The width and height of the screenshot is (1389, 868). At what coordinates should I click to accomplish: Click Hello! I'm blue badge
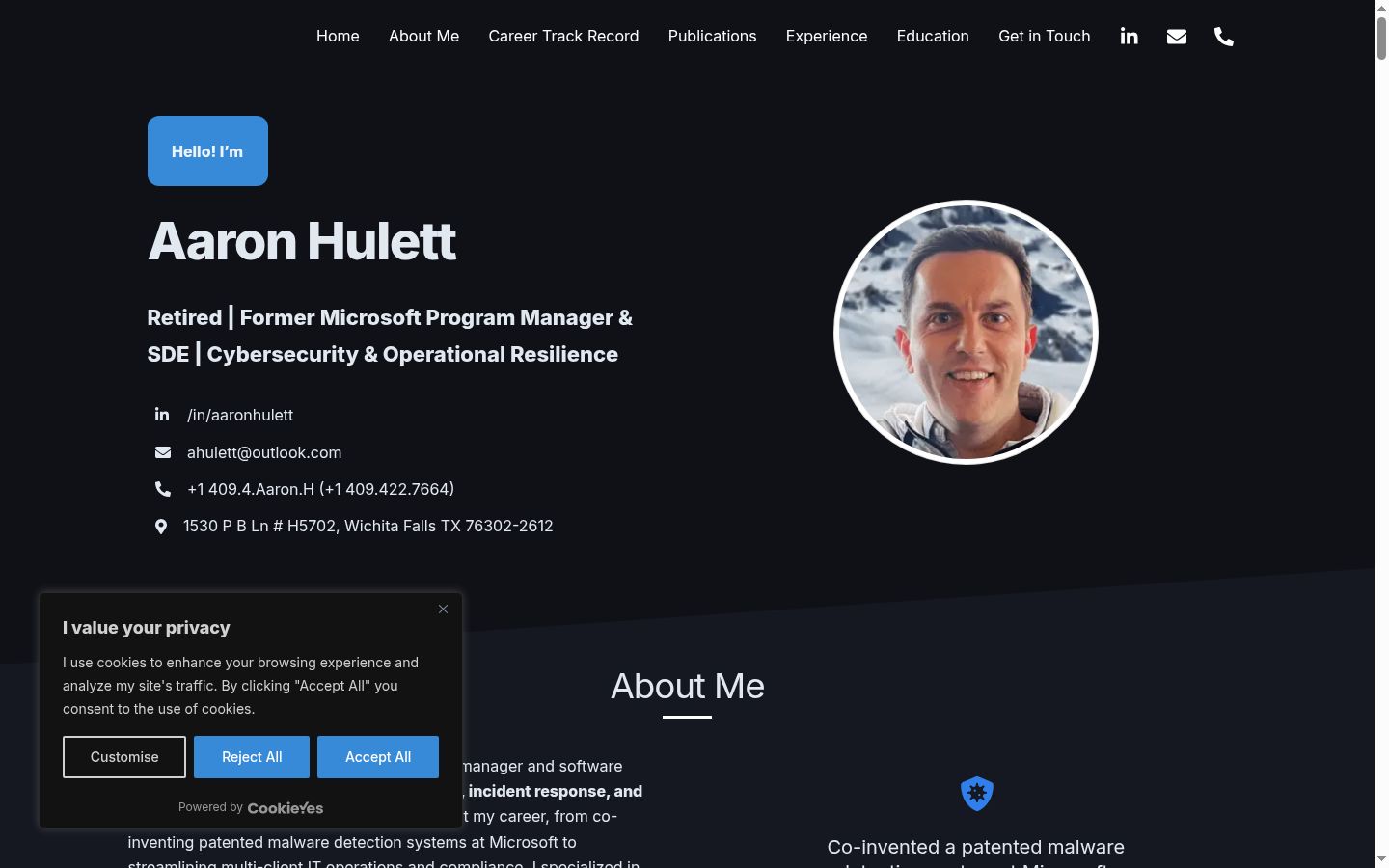[207, 150]
